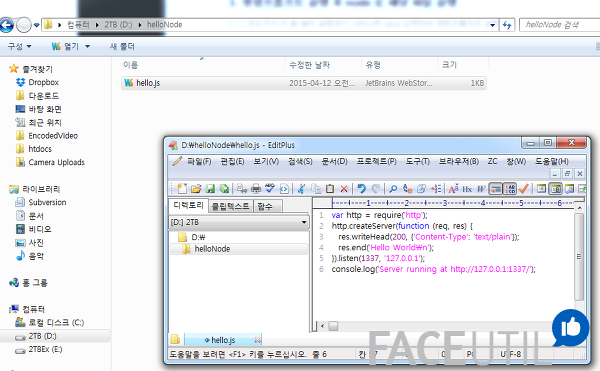Open the 보기(V) menu

point(266,161)
